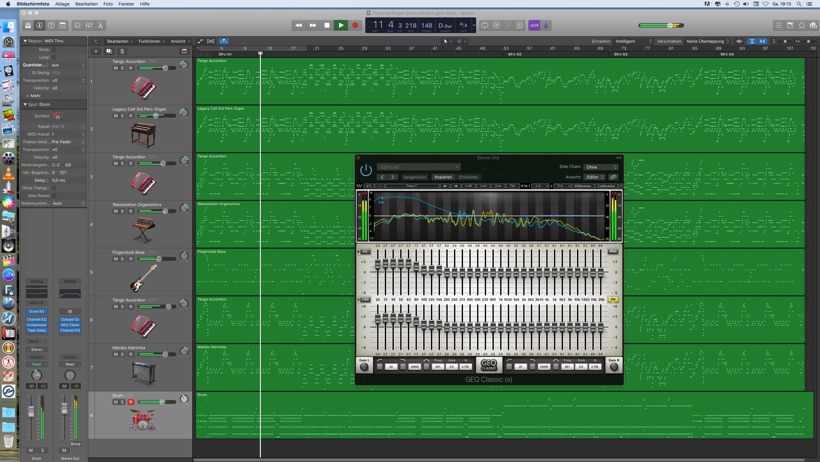820x462 pixels.
Task: Open the plugin Ansicht Editor dropdown
Action: (595, 177)
